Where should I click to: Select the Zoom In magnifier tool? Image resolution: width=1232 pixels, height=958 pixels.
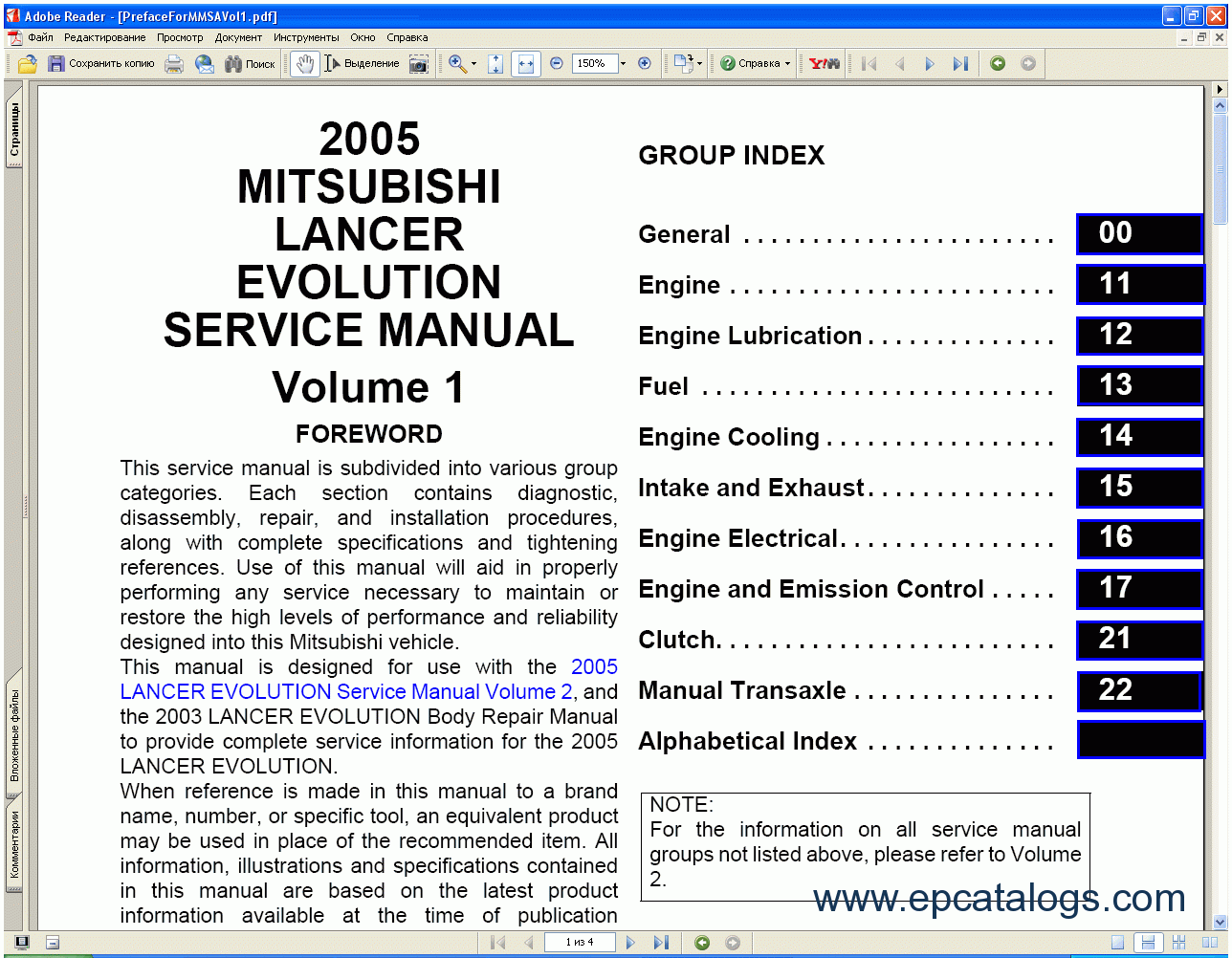(x=457, y=64)
